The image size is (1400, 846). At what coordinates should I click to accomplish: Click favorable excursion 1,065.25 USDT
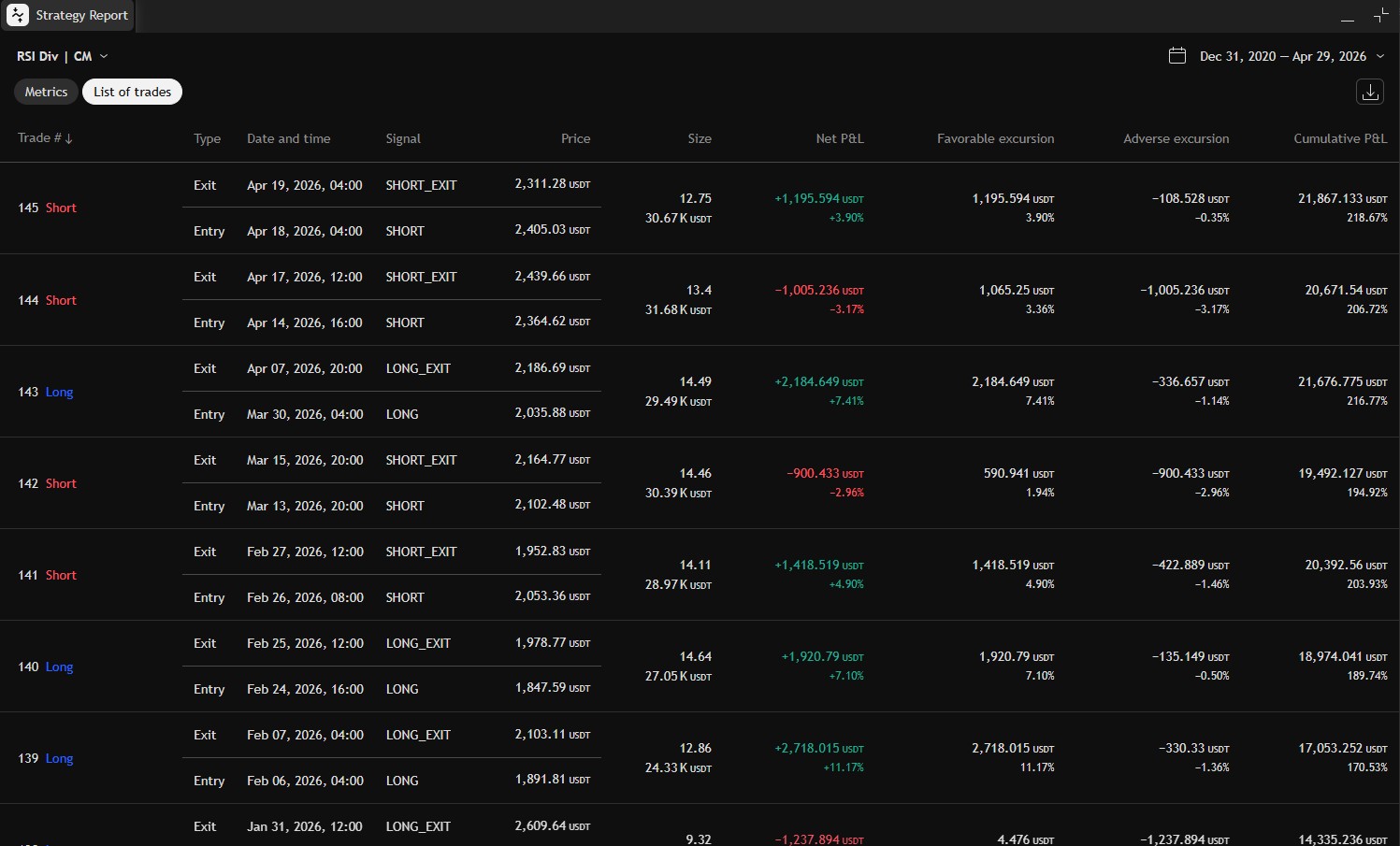click(1016, 290)
